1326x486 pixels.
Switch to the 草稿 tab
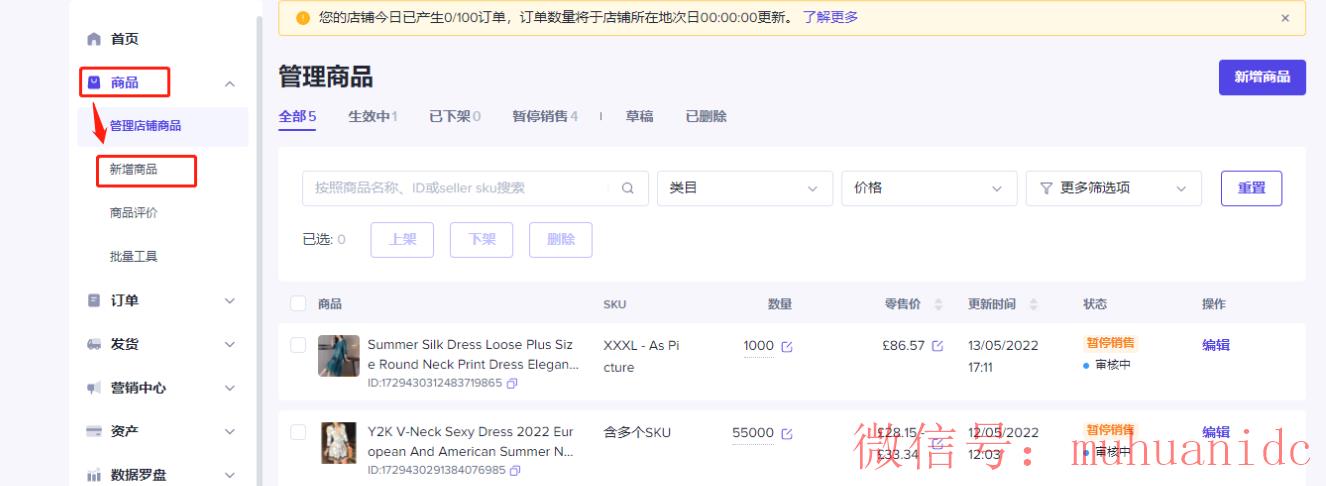639,117
